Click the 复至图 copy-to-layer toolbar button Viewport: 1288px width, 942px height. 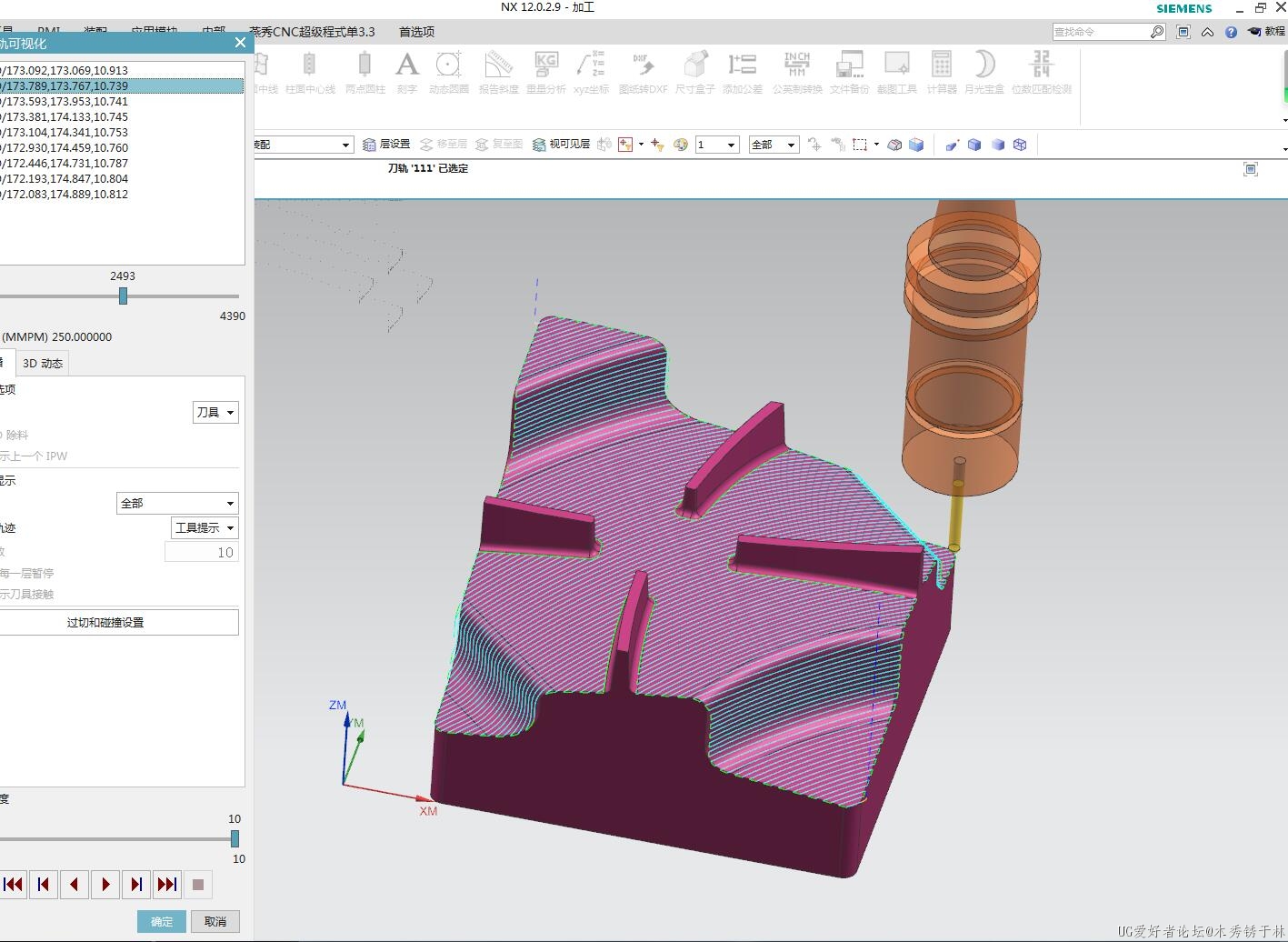point(499,145)
